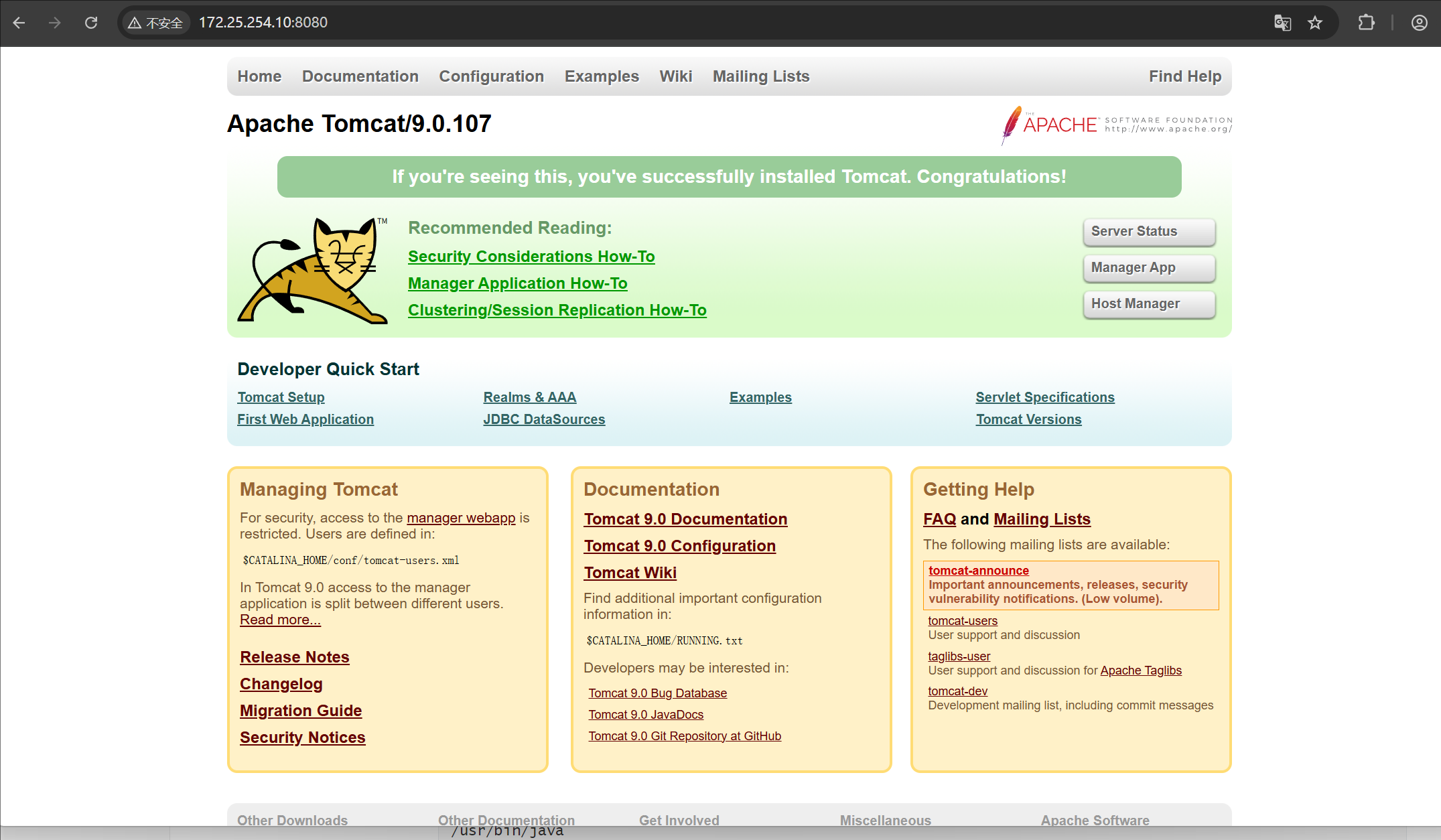Open the Tomcat Wiki link
The height and width of the screenshot is (840, 1441).
630,573
